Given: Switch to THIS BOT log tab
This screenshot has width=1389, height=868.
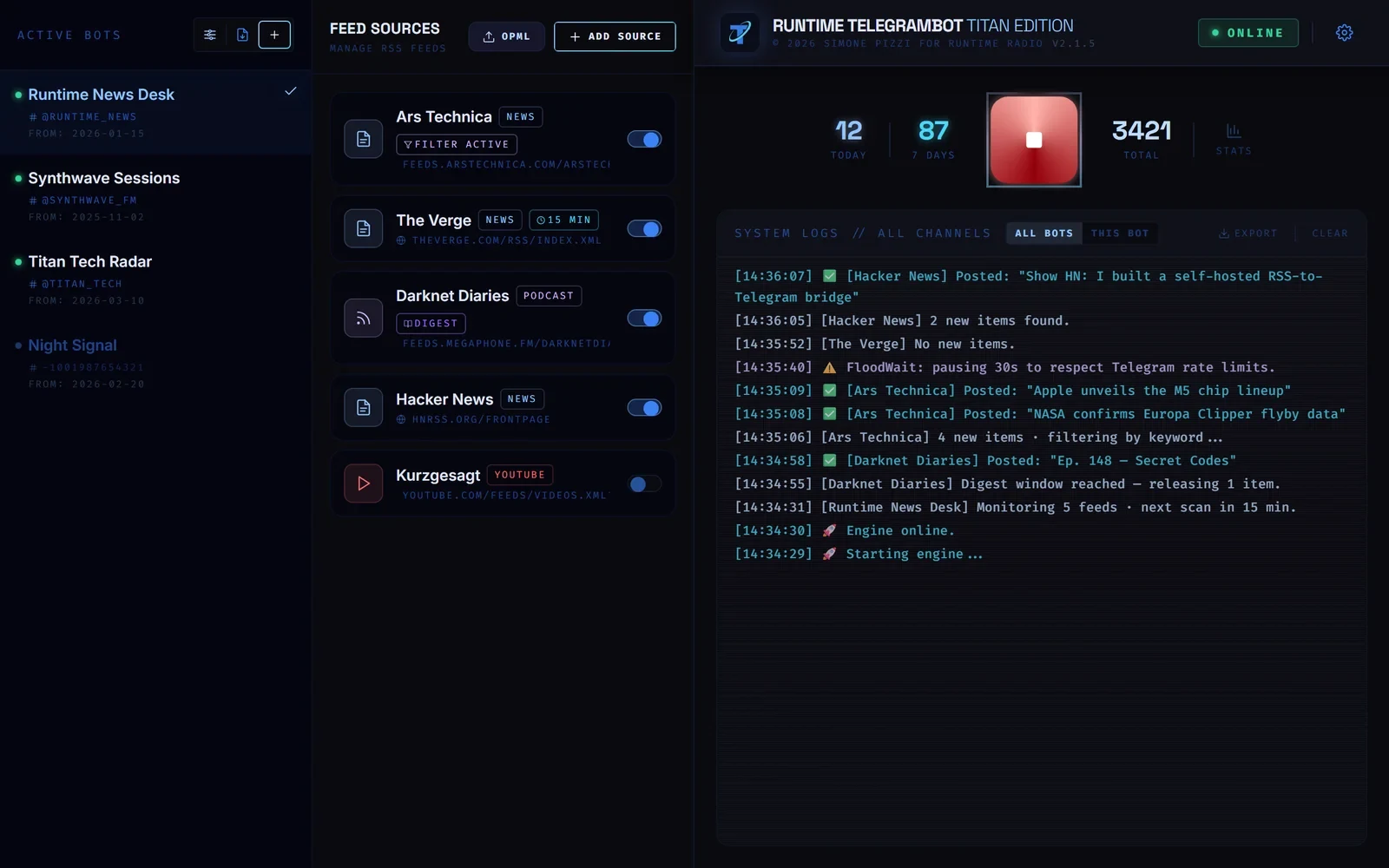Looking at the screenshot, I should (x=1120, y=233).
